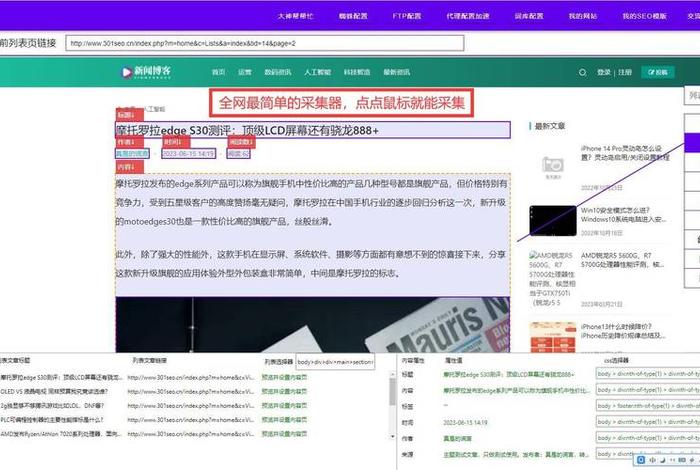Select the list row starting with 2g独显
700x470 pixels.
(x=52, y=406)
